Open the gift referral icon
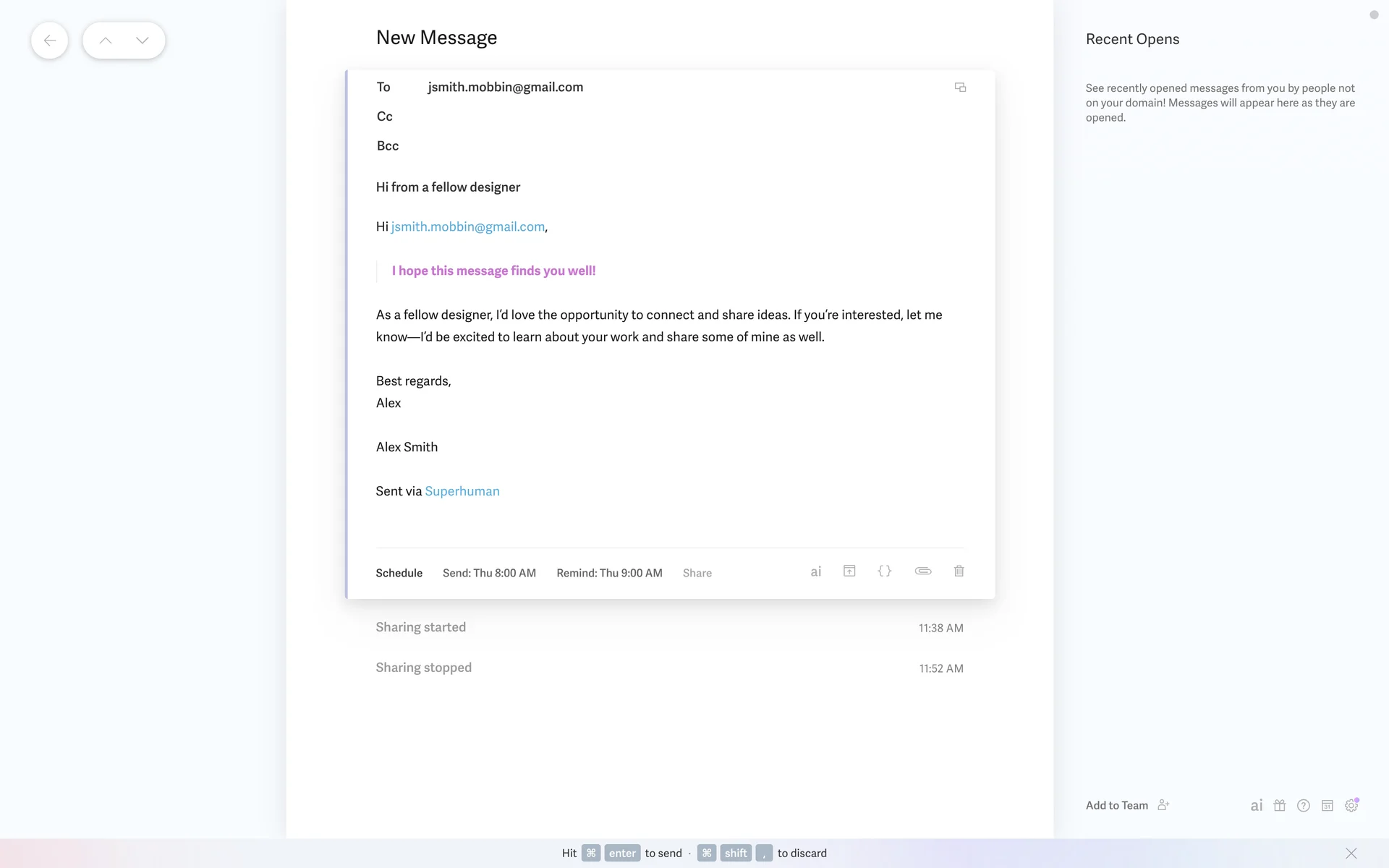 1279,806
